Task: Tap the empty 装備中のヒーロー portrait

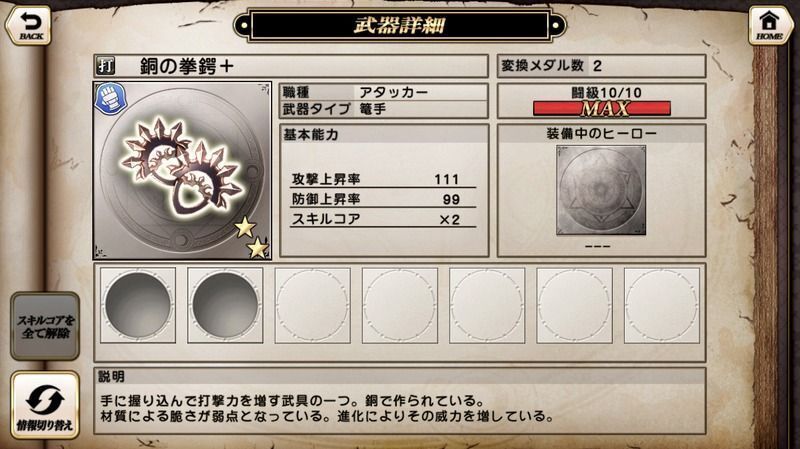Action: point(601,190)
